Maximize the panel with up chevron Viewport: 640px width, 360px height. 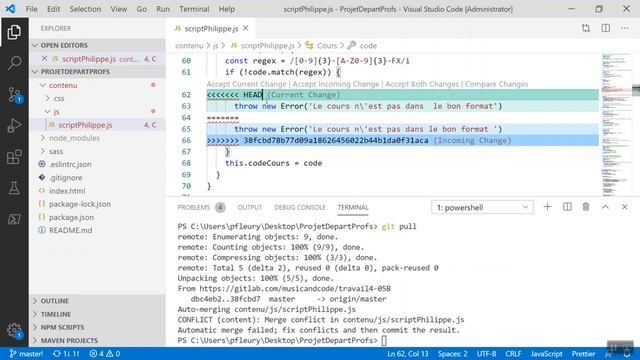605,207
